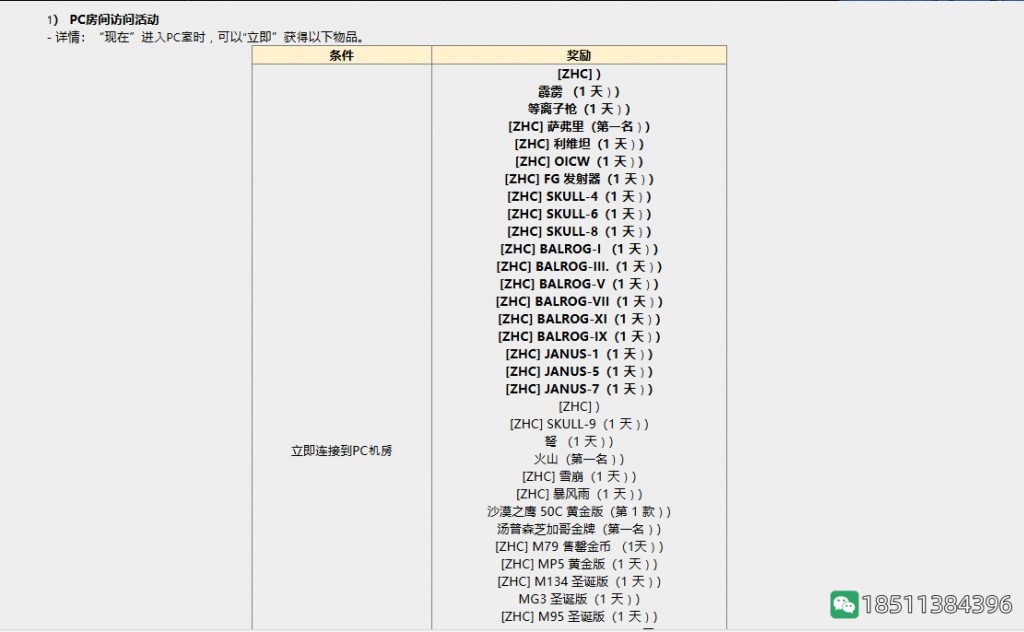Click the WeChat icon in bottom right
Viewport: 1024px width, 632px height.
click(846, 603)
